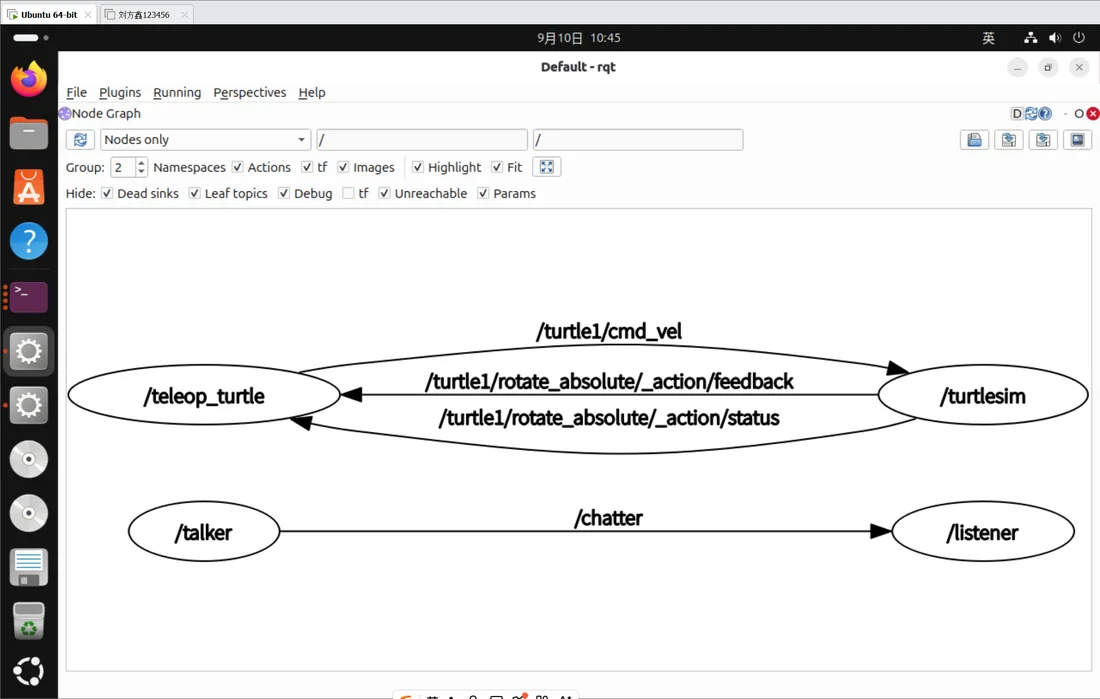Select the /turtlesim node
This screenshot has height=699, width=1100.
click(x=983, y=395)
